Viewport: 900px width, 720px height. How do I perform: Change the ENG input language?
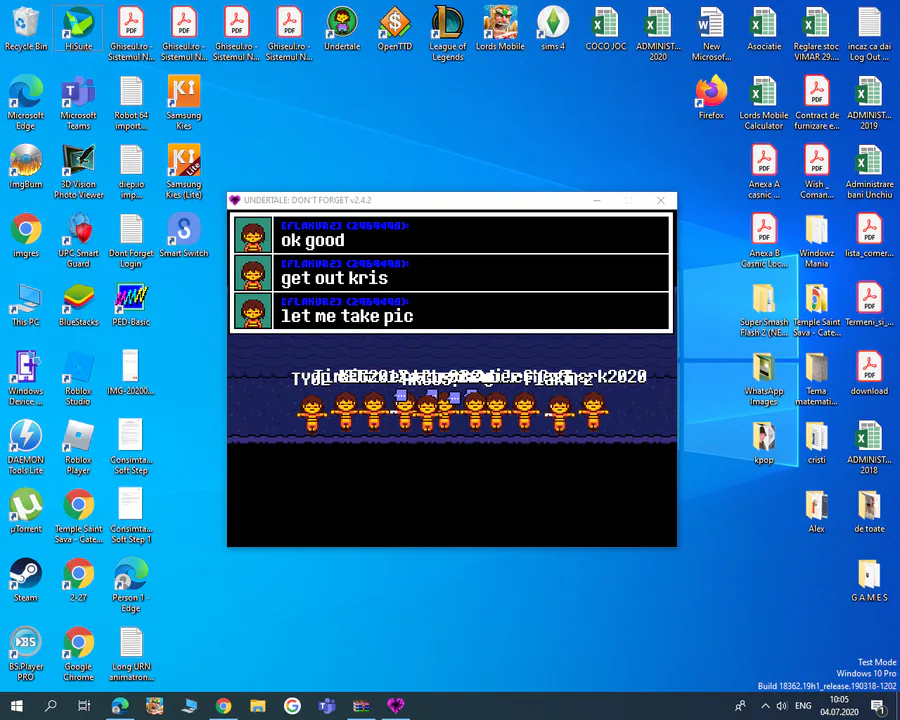[803, 706]
